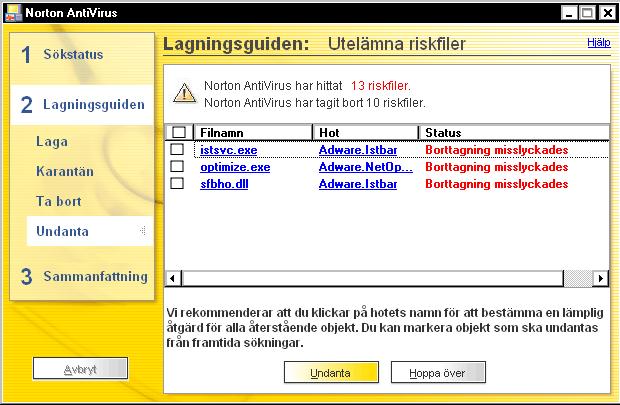Click the Hoppa över button
This screenshot has width=620, height=405.
click(438, 373)
